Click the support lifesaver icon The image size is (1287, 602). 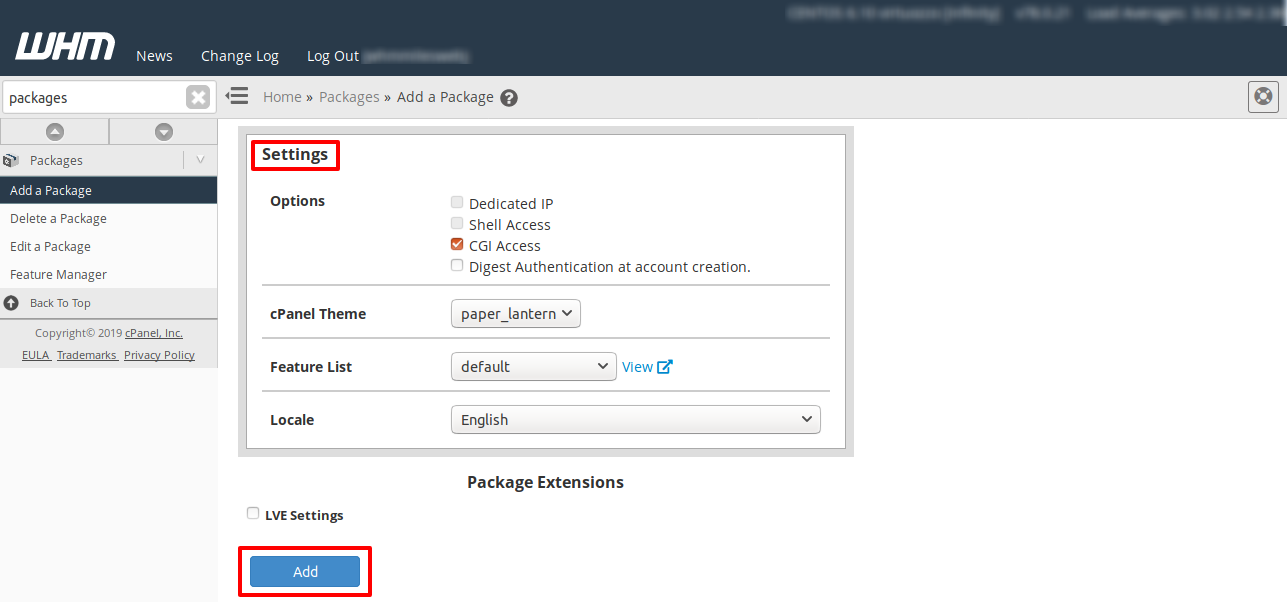(x=1263, y=97)
